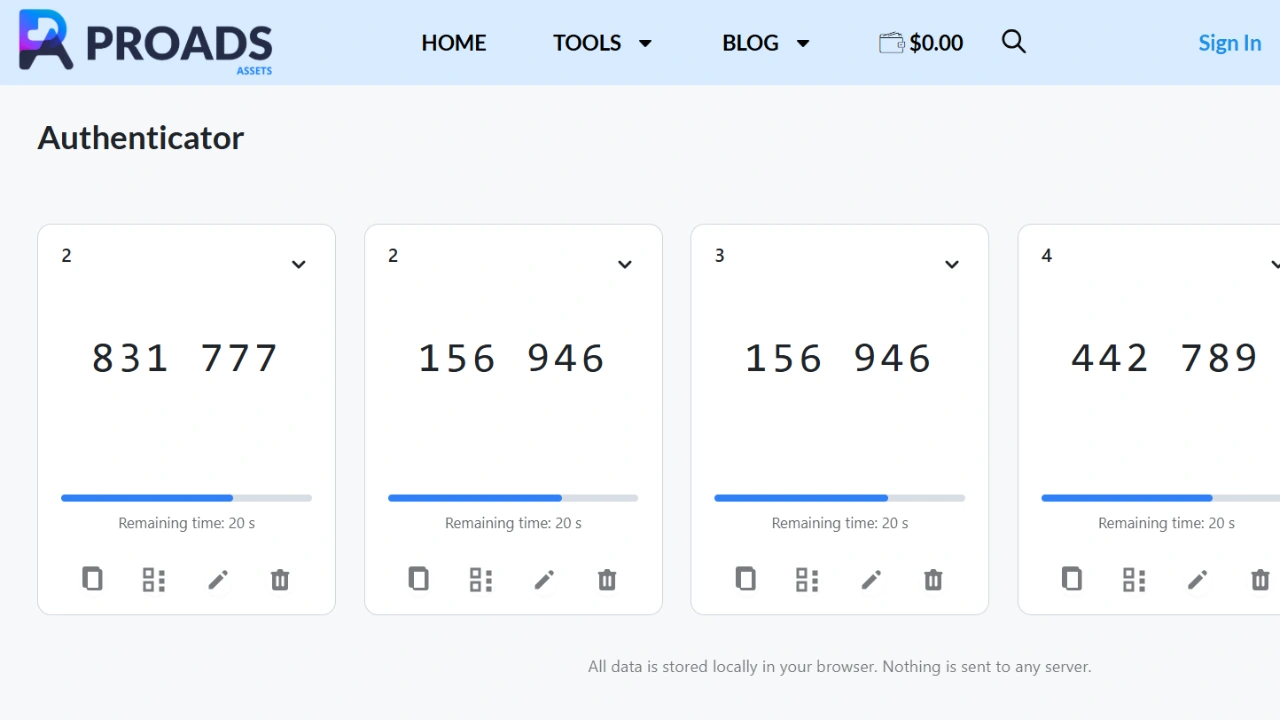
Task: Edit the card showing code 442 789
Action: (1197, 580)
